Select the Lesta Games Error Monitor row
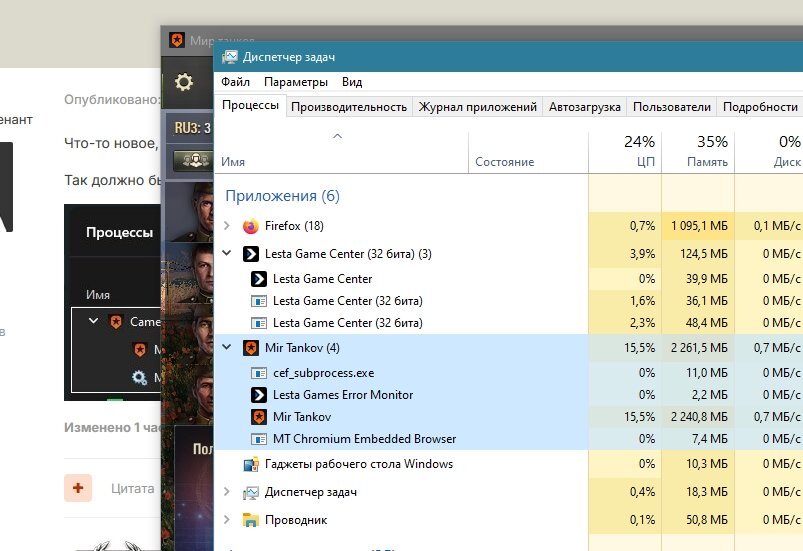Screen dimensions: 803x551 point(509,395)
